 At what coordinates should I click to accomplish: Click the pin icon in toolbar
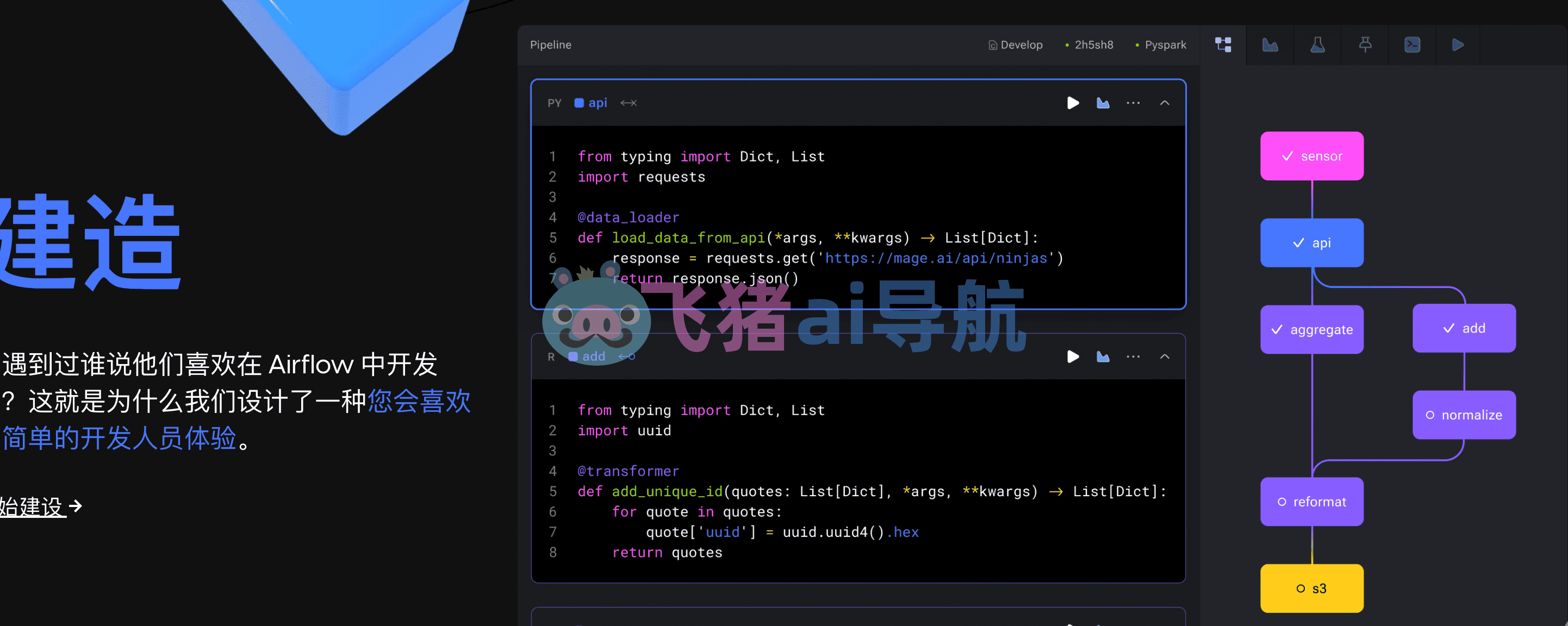point(1365,45)
